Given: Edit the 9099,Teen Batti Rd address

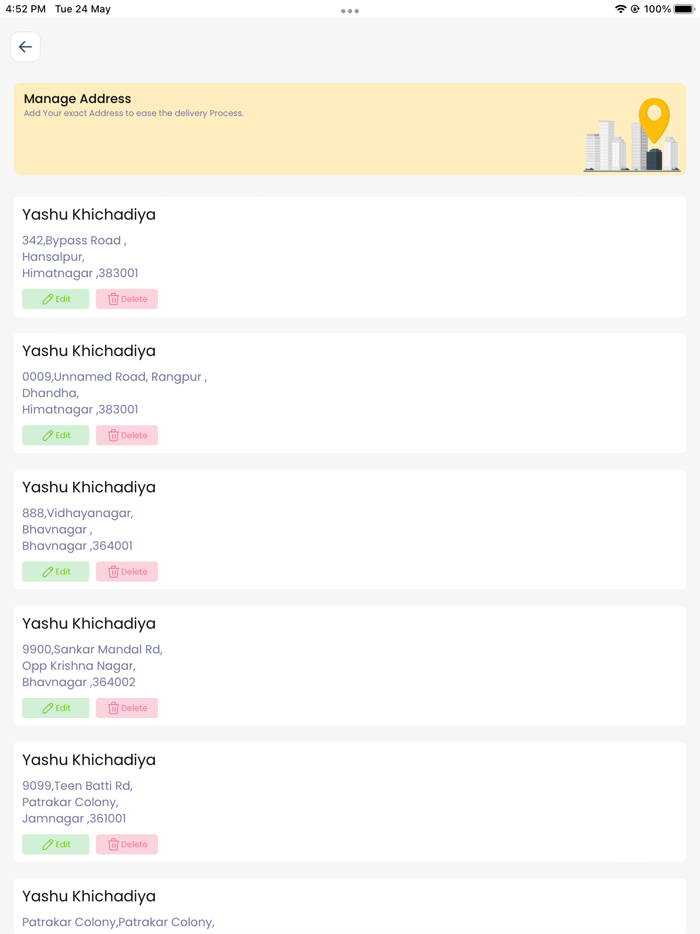Looking at the screenshot, I should (55, 845).
